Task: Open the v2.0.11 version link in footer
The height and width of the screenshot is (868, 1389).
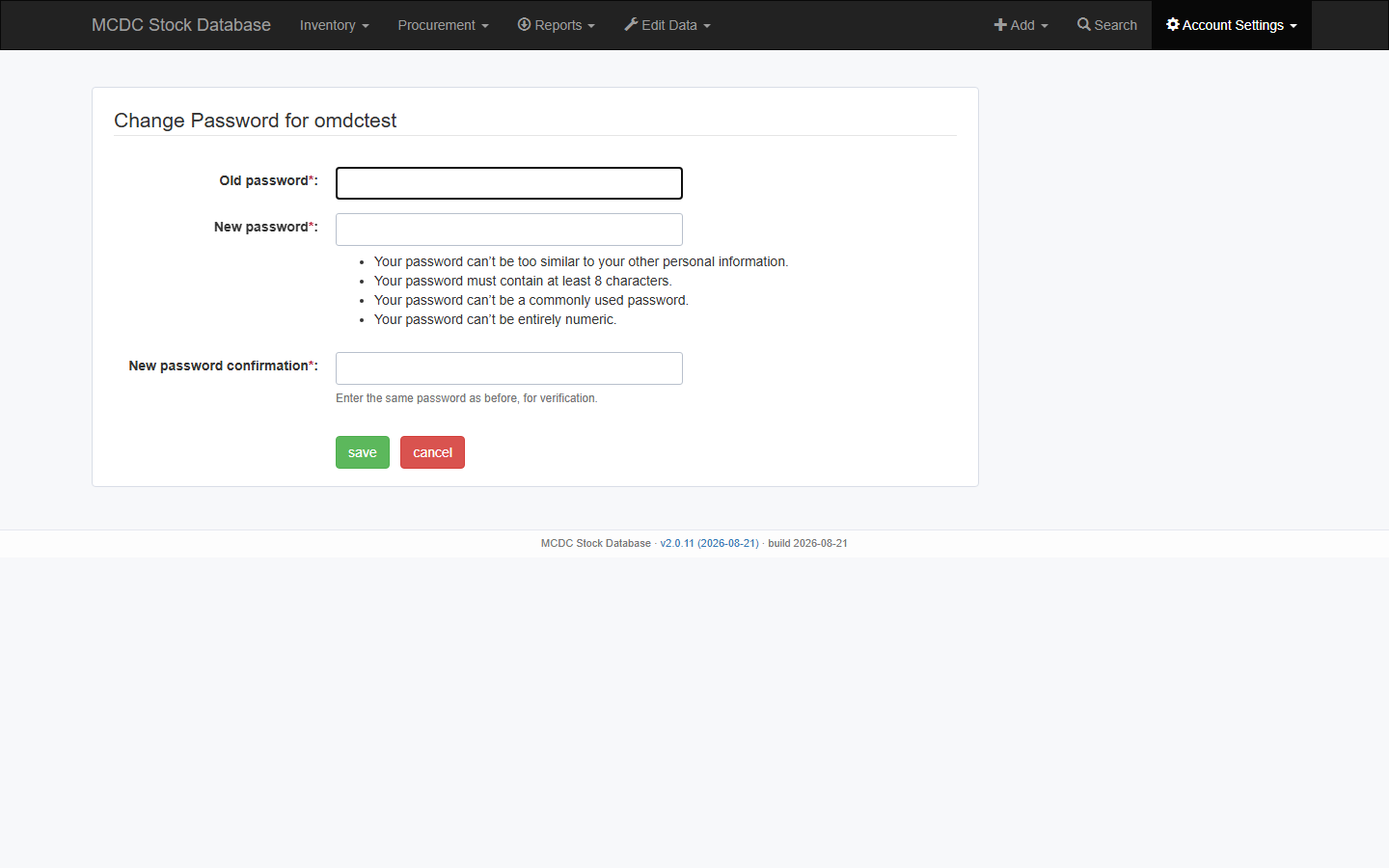Action: pos(709,543)
